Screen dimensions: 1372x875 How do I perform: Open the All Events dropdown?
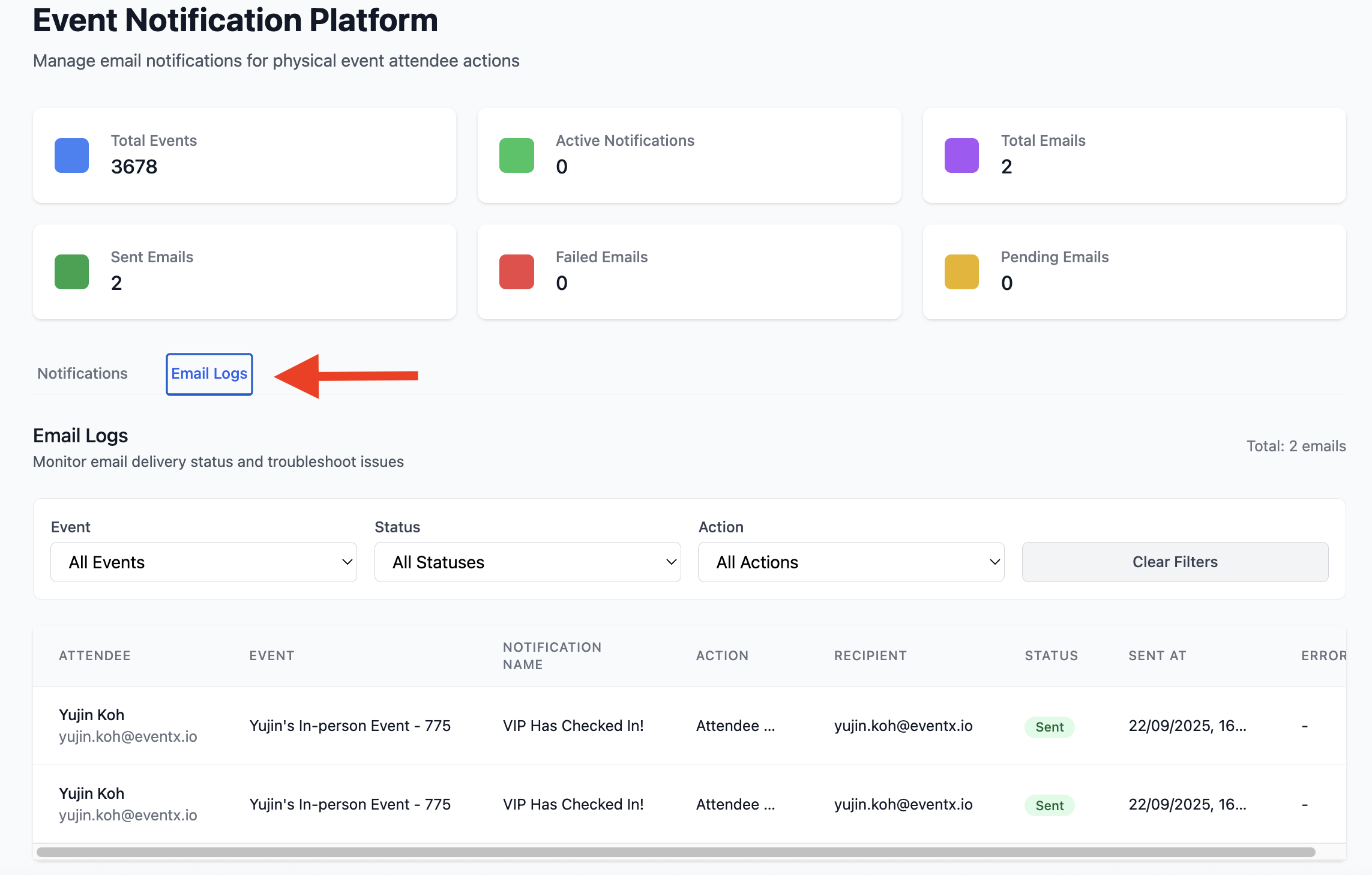[x=203, y=562]
